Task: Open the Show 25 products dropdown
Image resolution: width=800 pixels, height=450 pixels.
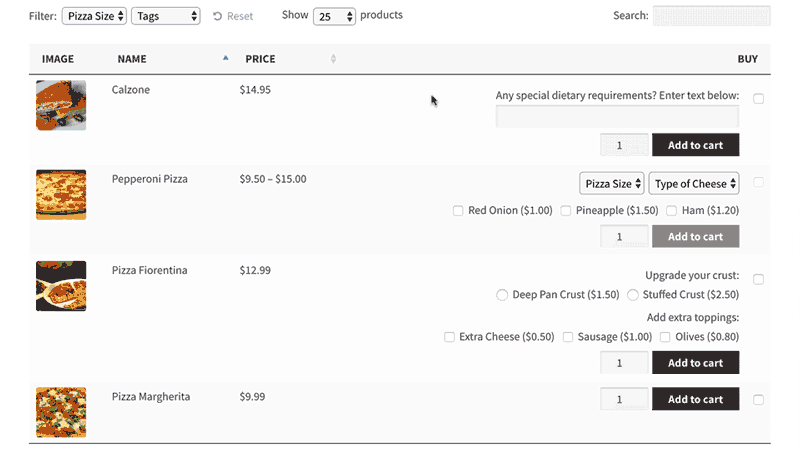Action: point(334,16)
